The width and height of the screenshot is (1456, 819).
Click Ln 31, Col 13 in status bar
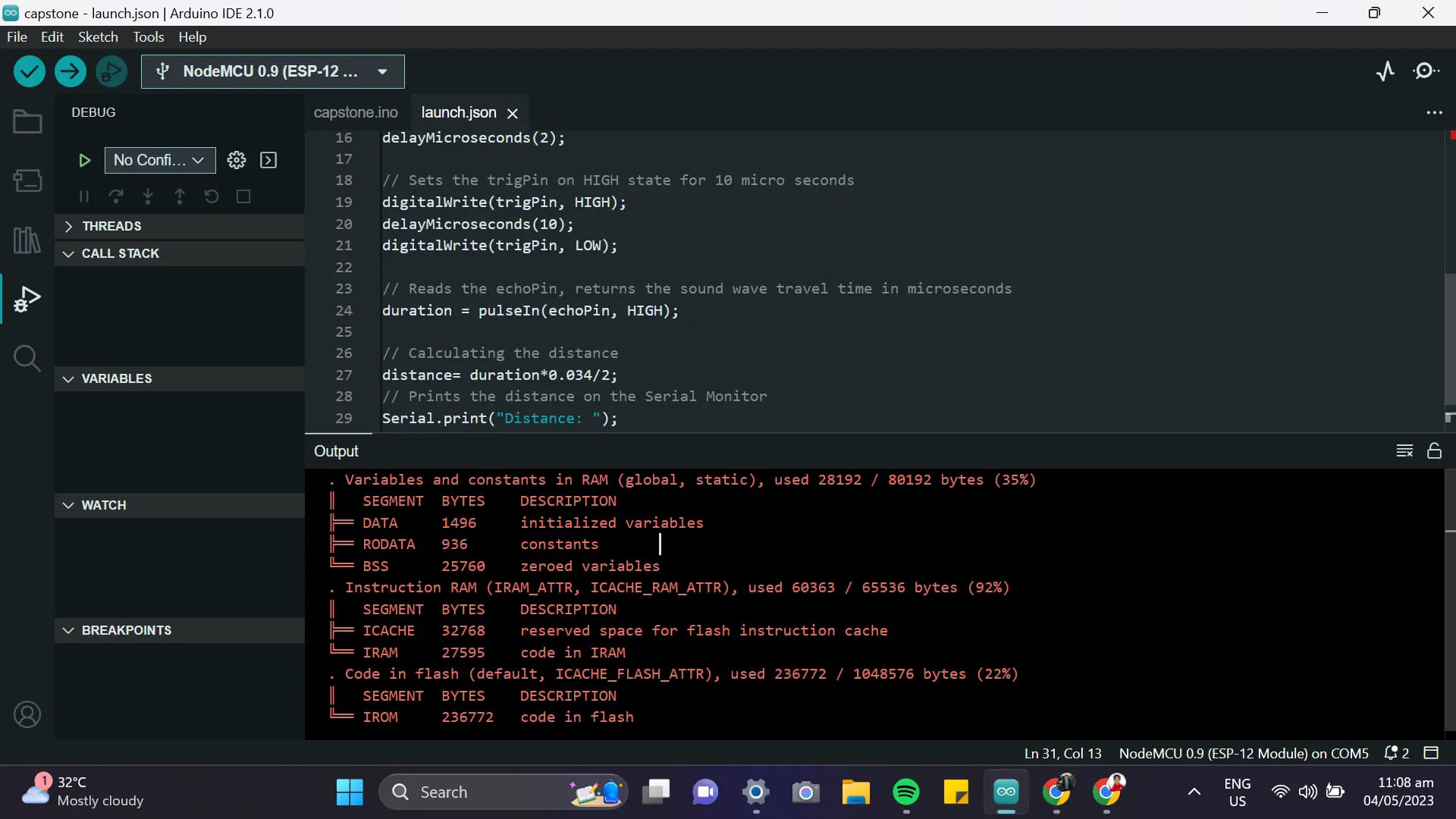coord(1062,753)
